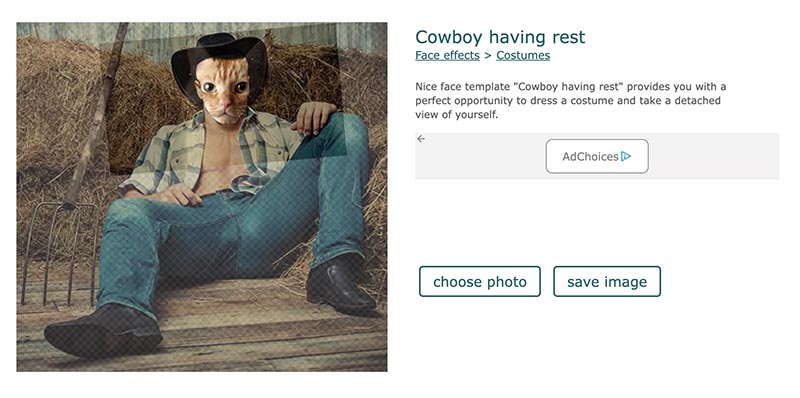
Task: Click the choose photo button
Action: [x=480, y=281]
